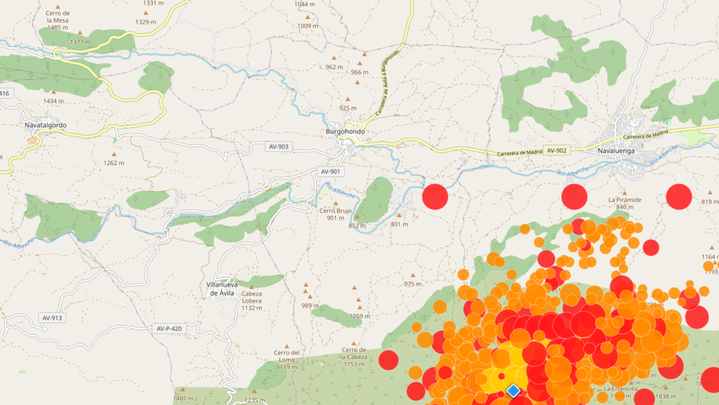Click the 1407 m elevation label
Image resolution: width=719 pixels, height=405 pixels.
[x=183, y=398]
